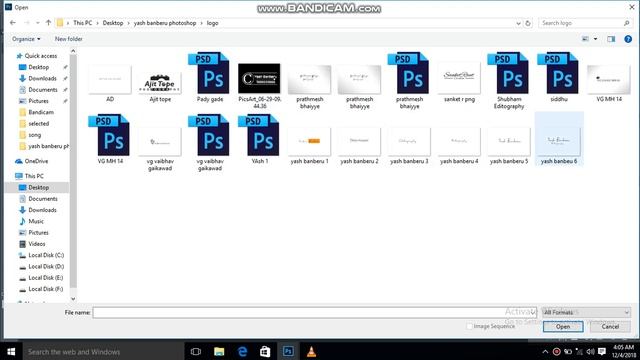Select the yash banberu 4 thumbnail
The width and height of the screenshot is (640, 360).
[x=459, y=142]
